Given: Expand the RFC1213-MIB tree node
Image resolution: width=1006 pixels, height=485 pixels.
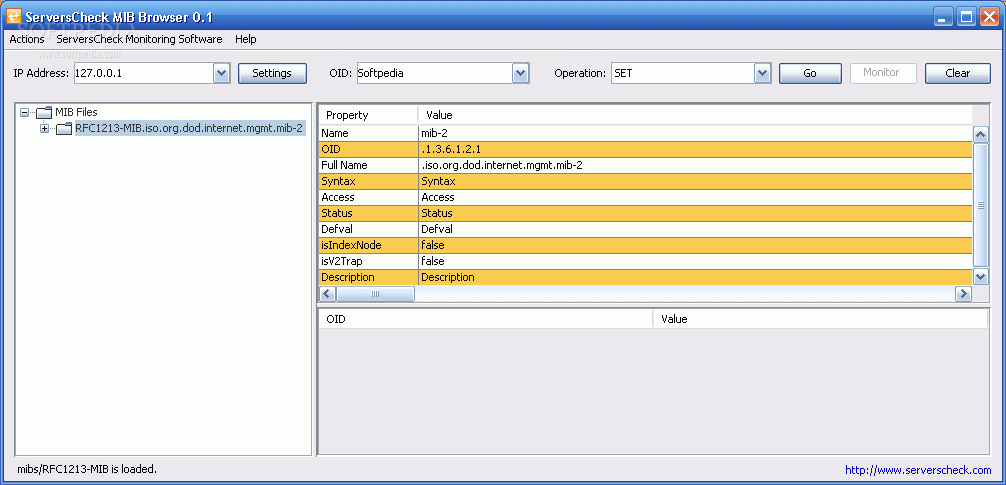Looking at the screenshot, I should coord(44,128).
